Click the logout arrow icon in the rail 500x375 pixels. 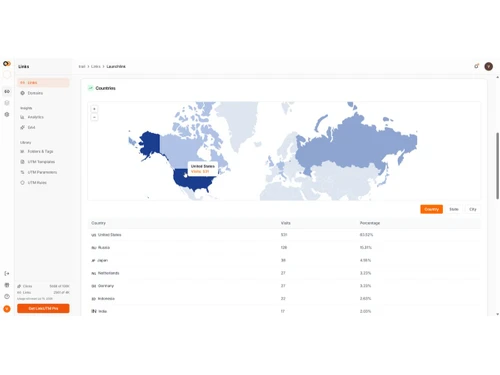pos(7,274)
